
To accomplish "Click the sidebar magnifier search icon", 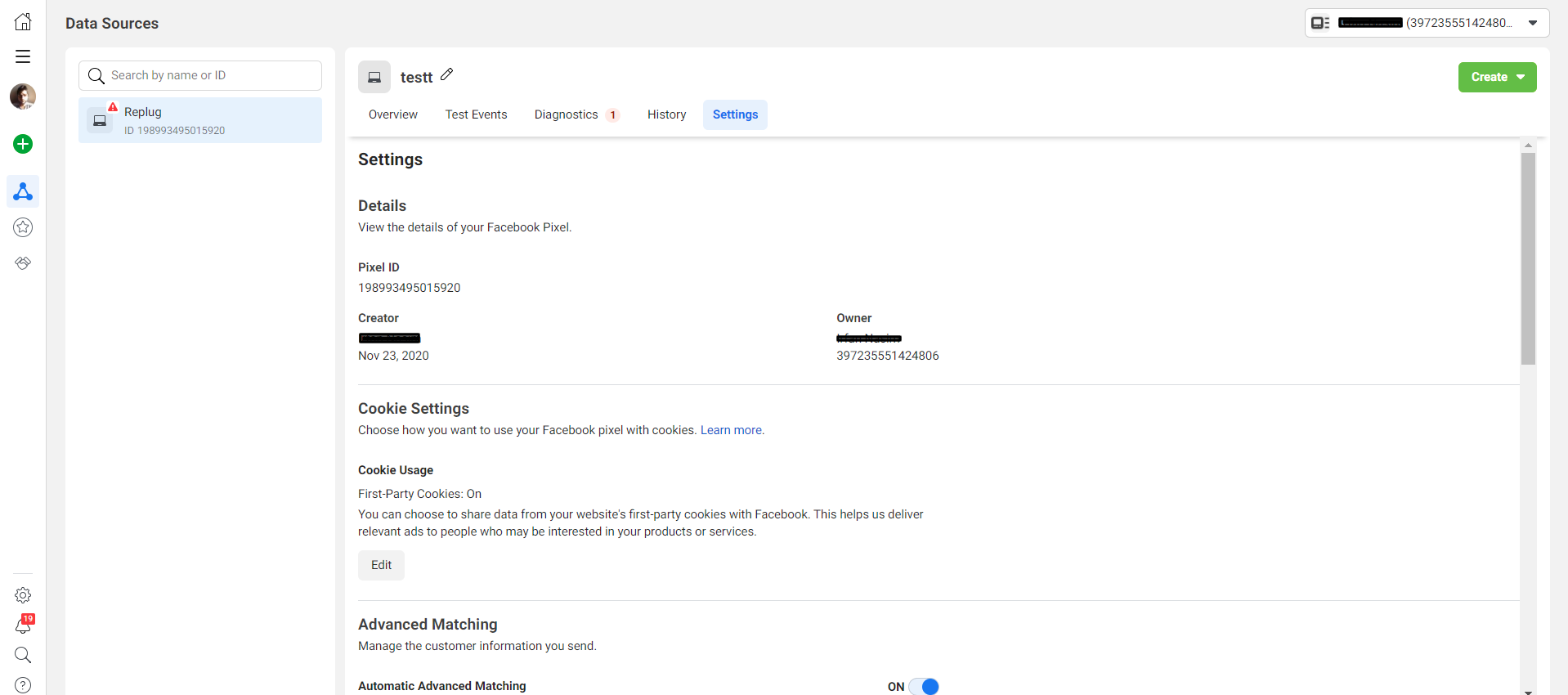I will 23,655.
